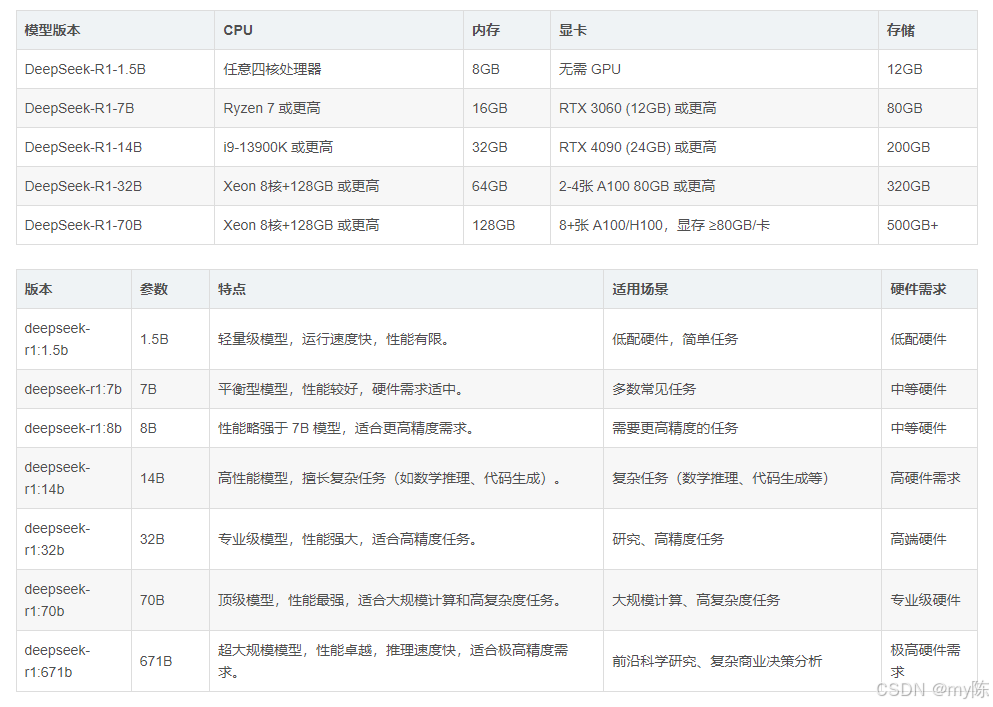Select the '8GB' memory cell for R1-1.5B
This screenshot has height=707, width=993.
[507, 69]
